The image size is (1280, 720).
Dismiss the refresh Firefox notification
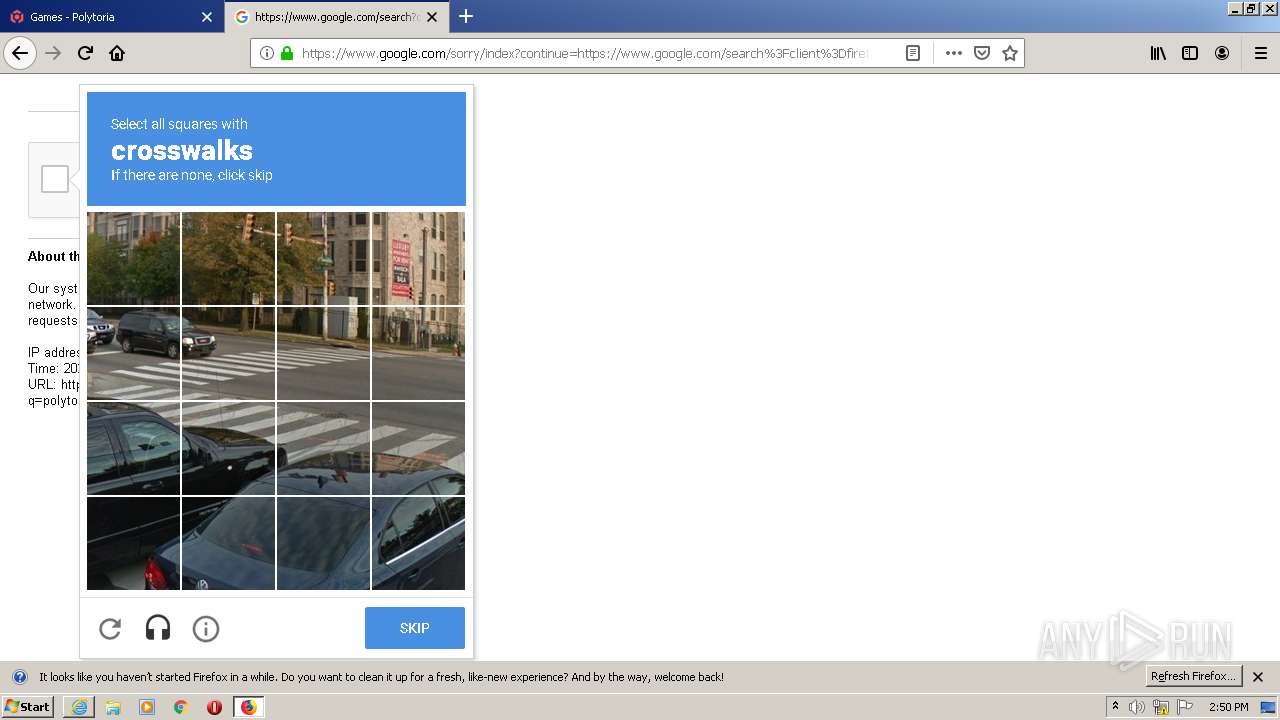(x=1258, y=677)
